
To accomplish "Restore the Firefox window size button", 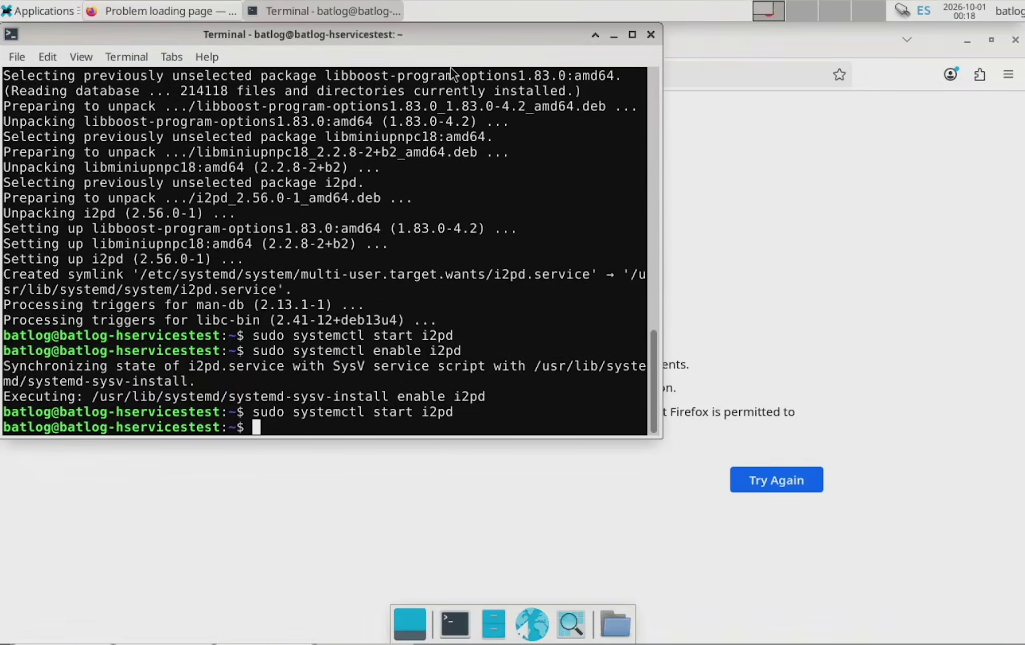I will [x=991, y=40].
